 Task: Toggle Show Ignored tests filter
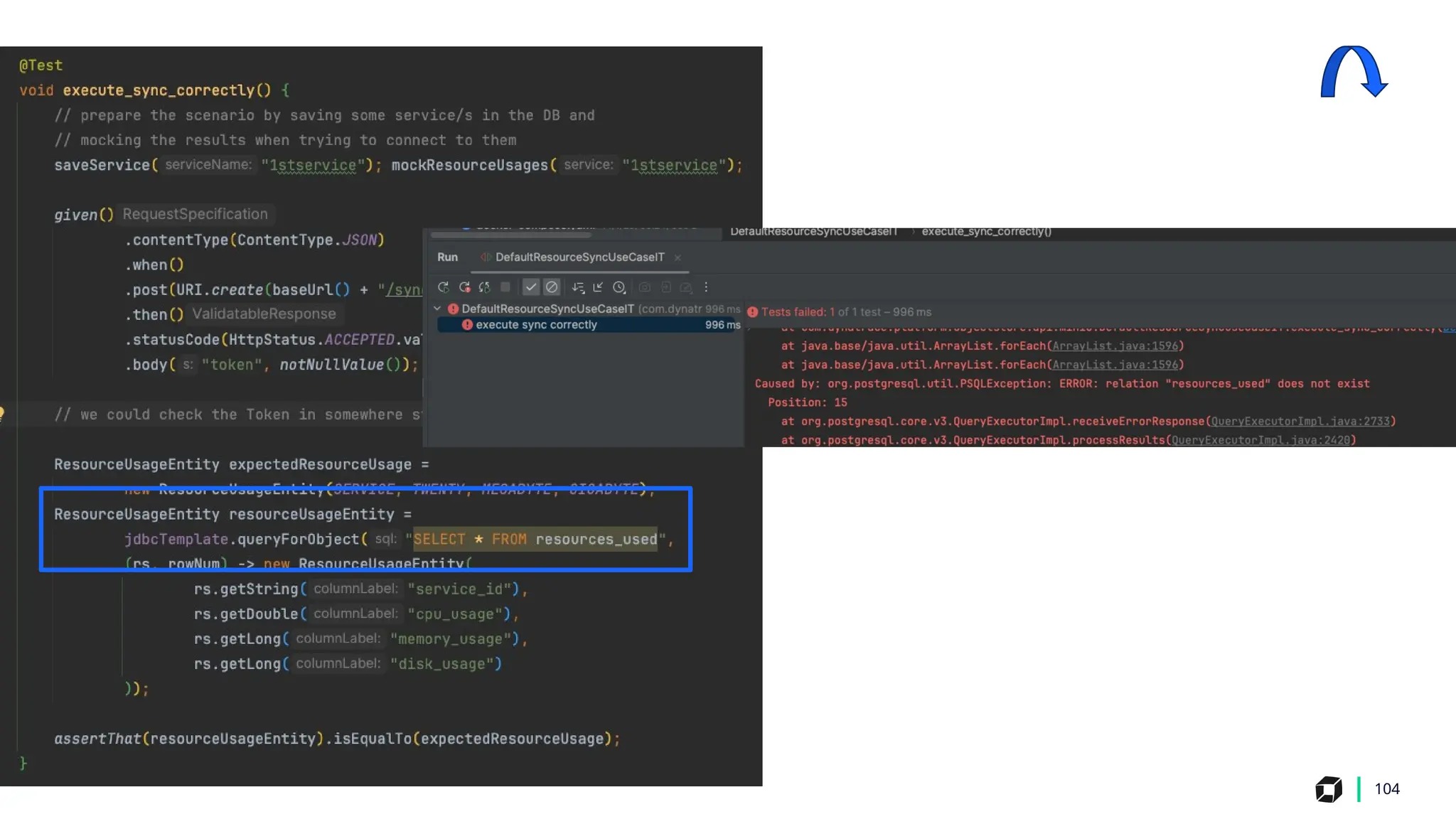click(x=552, y=287)
